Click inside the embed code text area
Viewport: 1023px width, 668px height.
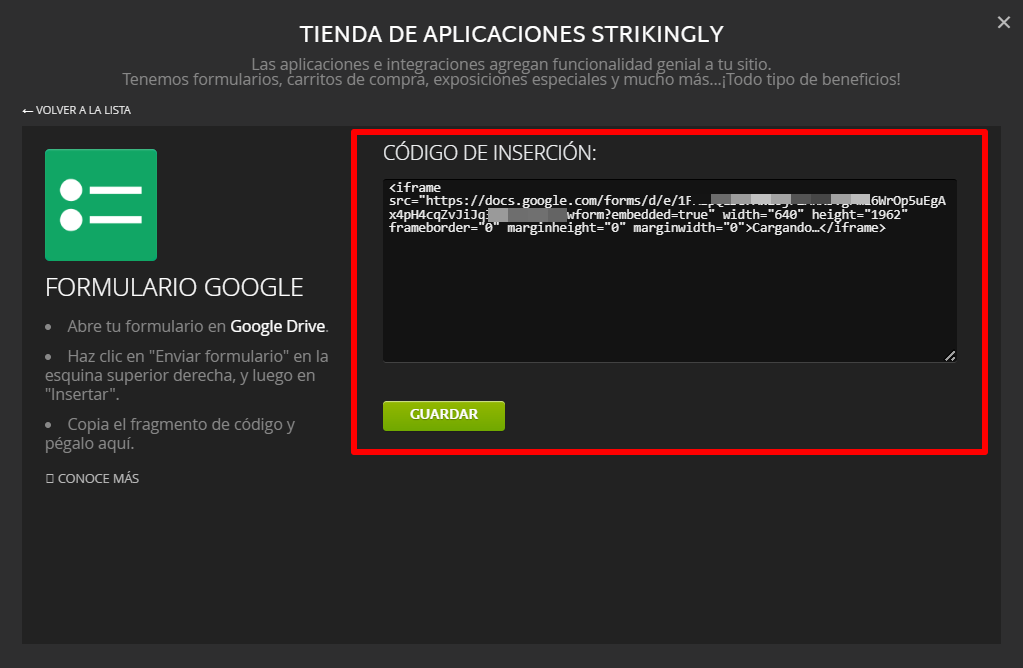click(669, 270)
